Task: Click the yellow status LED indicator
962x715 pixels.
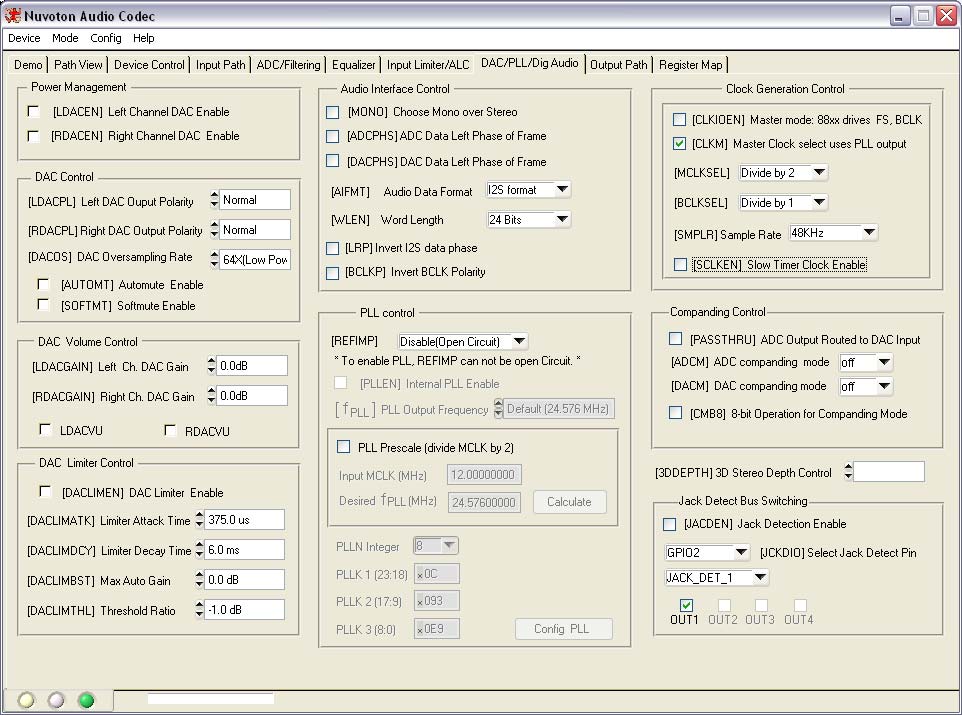Action: coord(27,699)
